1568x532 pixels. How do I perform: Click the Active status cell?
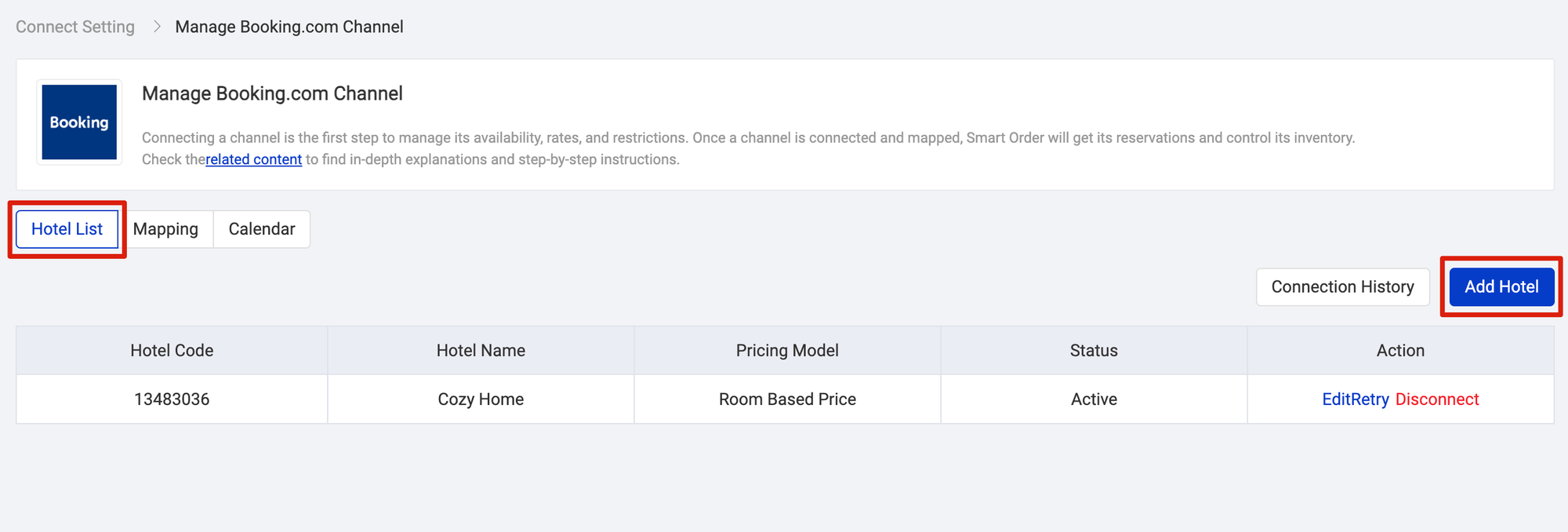1094,399
